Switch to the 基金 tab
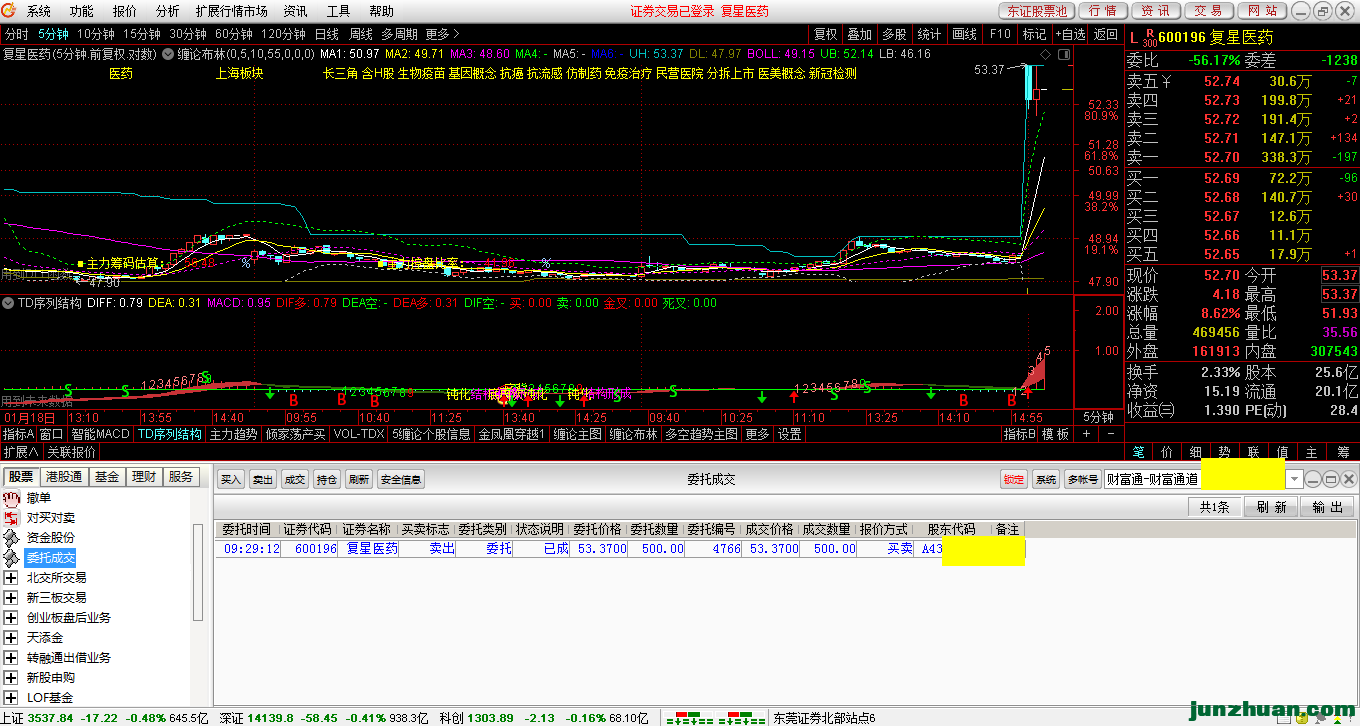The height and width of the screenshot is (726, 1360). [107, 477]
